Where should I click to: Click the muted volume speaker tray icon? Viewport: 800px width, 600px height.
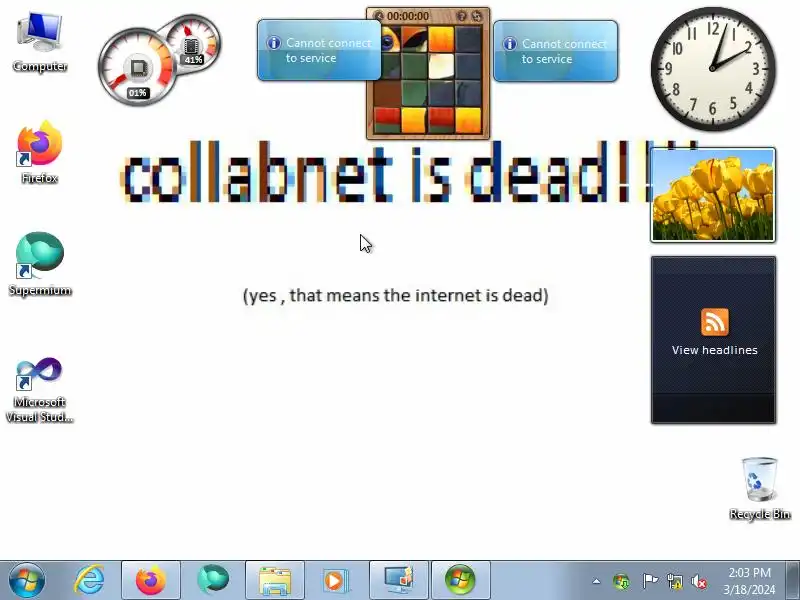point(699,581)
